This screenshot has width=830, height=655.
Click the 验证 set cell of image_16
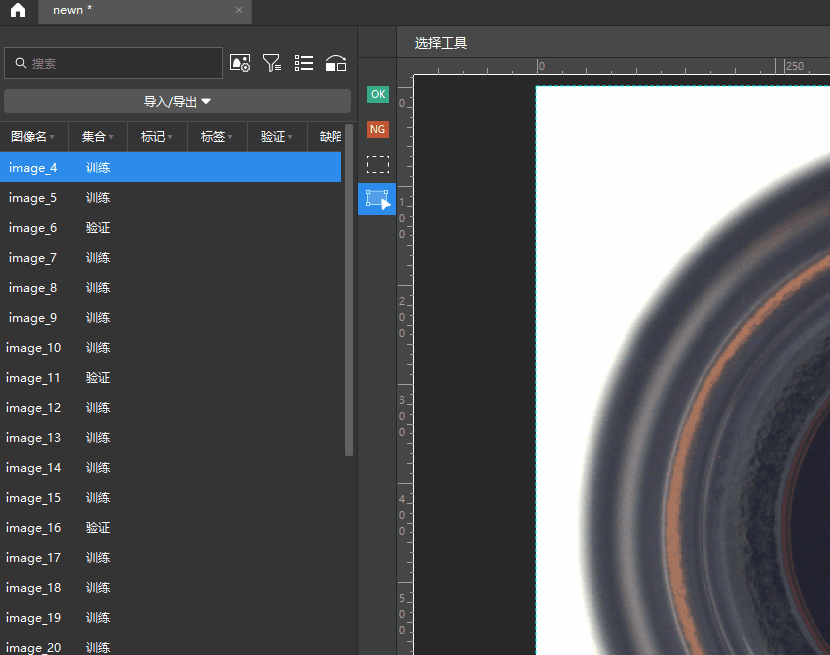98,527
